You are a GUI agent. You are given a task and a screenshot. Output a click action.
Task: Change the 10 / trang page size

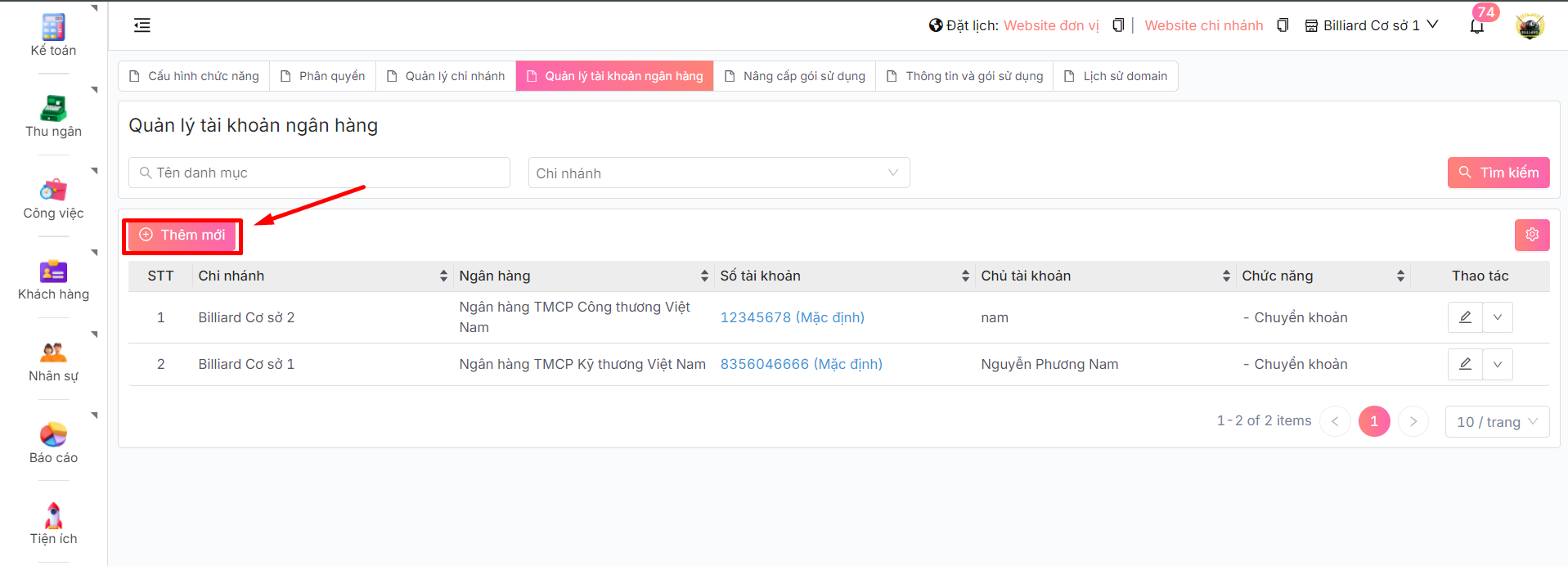coord(1496,422)
